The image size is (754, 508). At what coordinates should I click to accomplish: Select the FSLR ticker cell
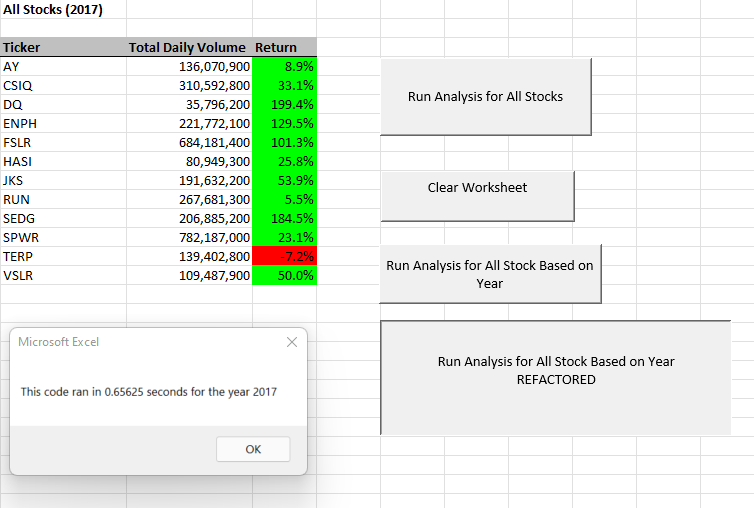(x=63, y=142)
